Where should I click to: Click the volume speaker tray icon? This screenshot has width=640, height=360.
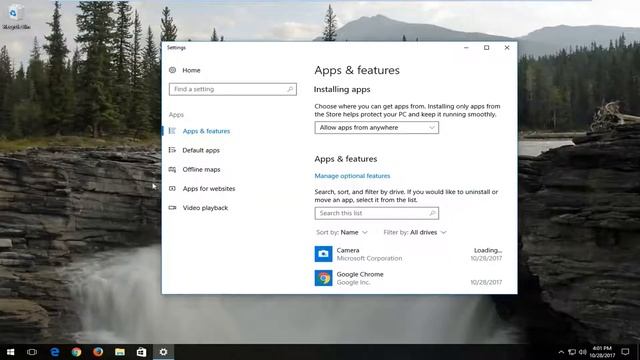coord(582,352)
